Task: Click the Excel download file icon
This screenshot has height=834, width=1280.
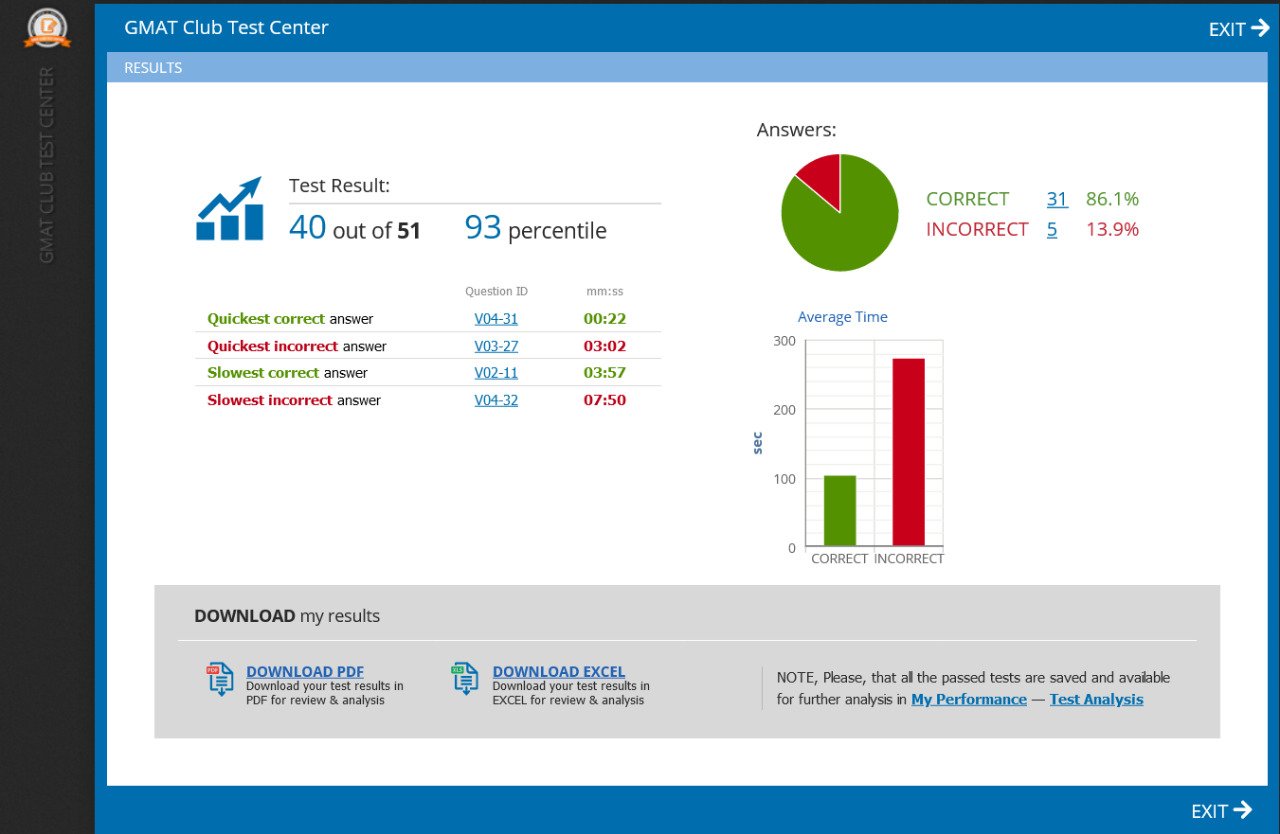Action: click(x=465, y=679)
